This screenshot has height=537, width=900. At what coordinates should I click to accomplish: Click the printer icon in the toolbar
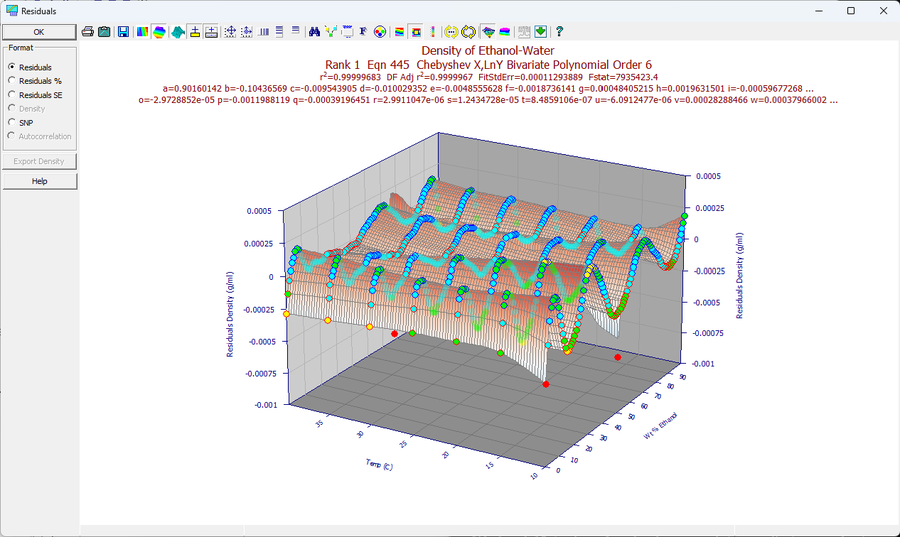click(x=88, y=32)
